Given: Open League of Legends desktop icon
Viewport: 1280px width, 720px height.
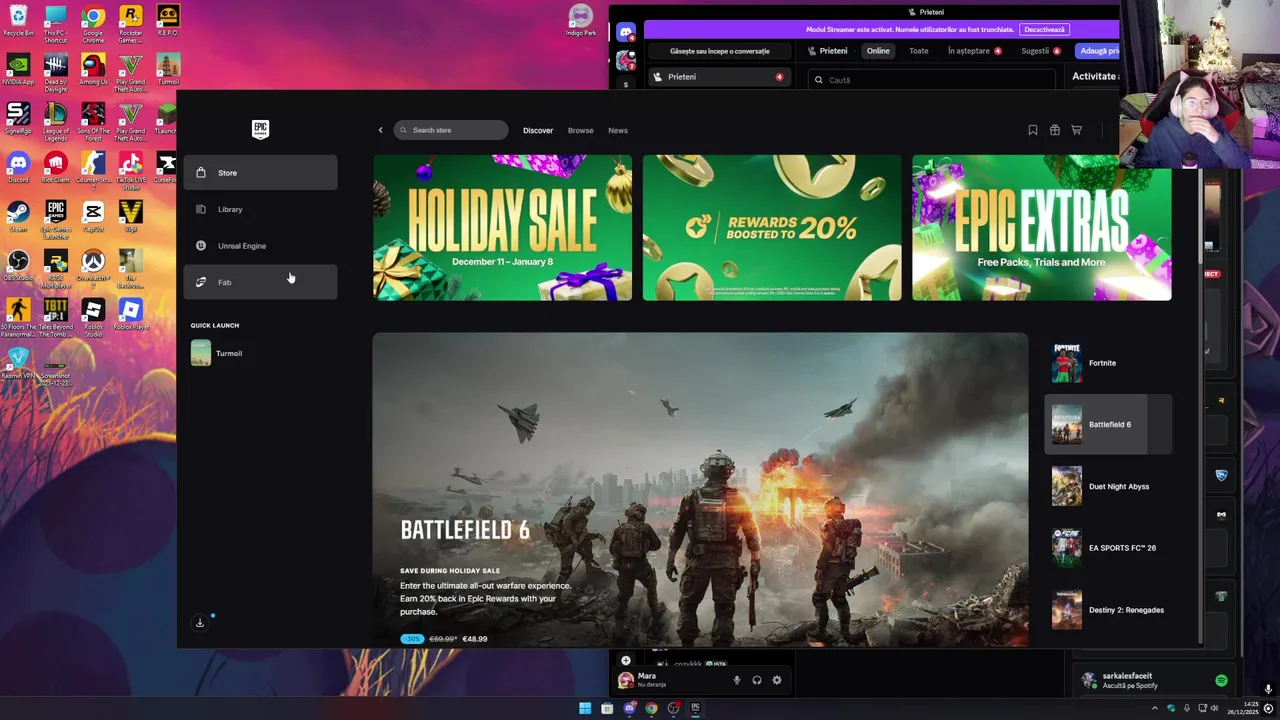Looking at the screenshot, I should [x=56, y=121].
